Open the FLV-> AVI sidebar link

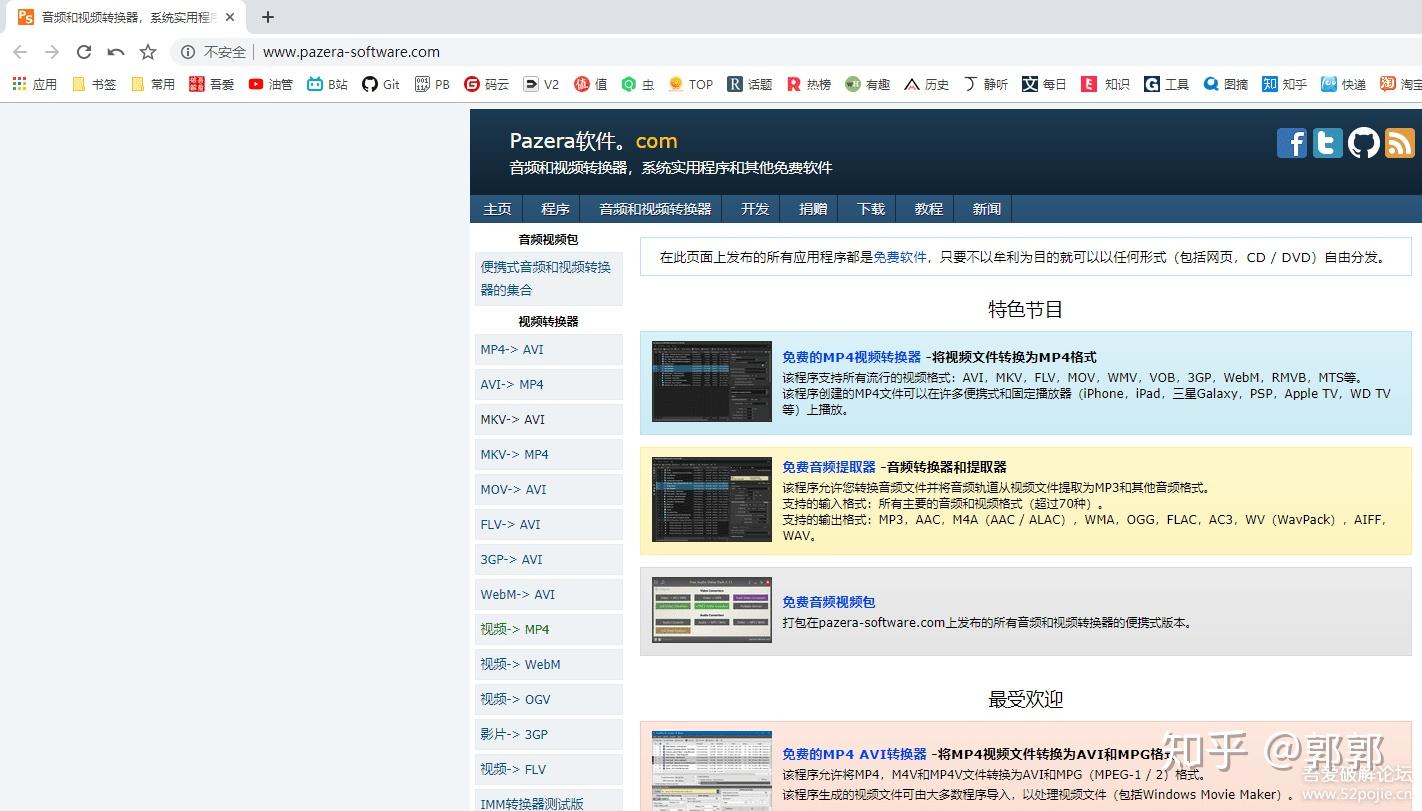coord(548,525)
